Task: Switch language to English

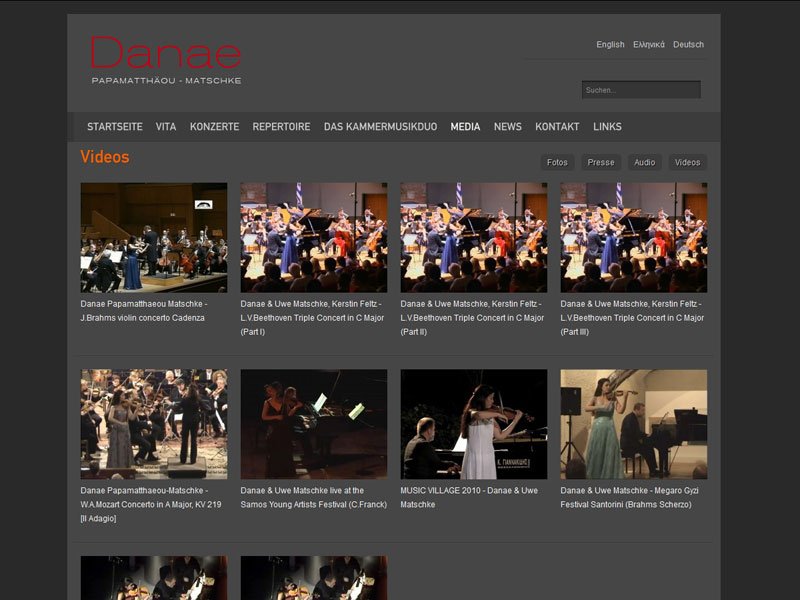Action: click(x=610, y=44)
